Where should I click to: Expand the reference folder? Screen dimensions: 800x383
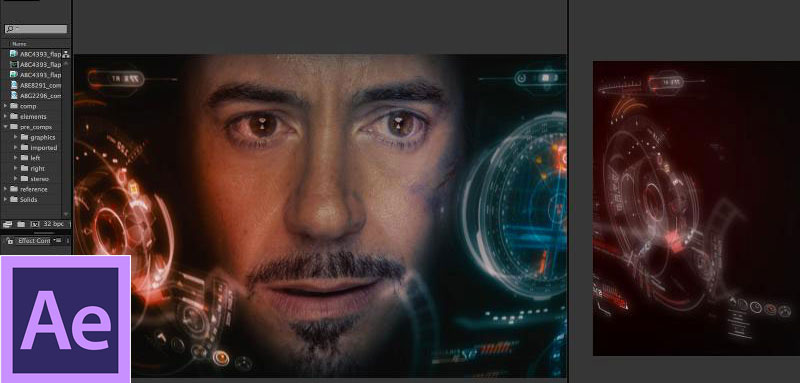(x=6, y=189)
